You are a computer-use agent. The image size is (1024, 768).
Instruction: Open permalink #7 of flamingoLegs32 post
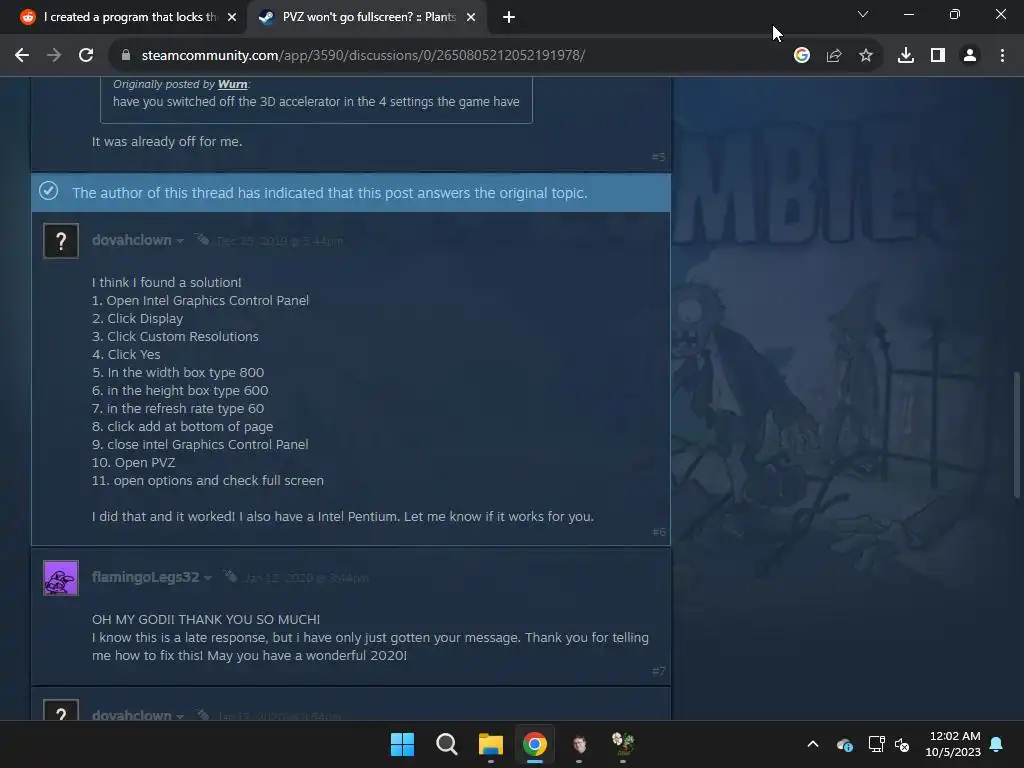click(658, 671)
